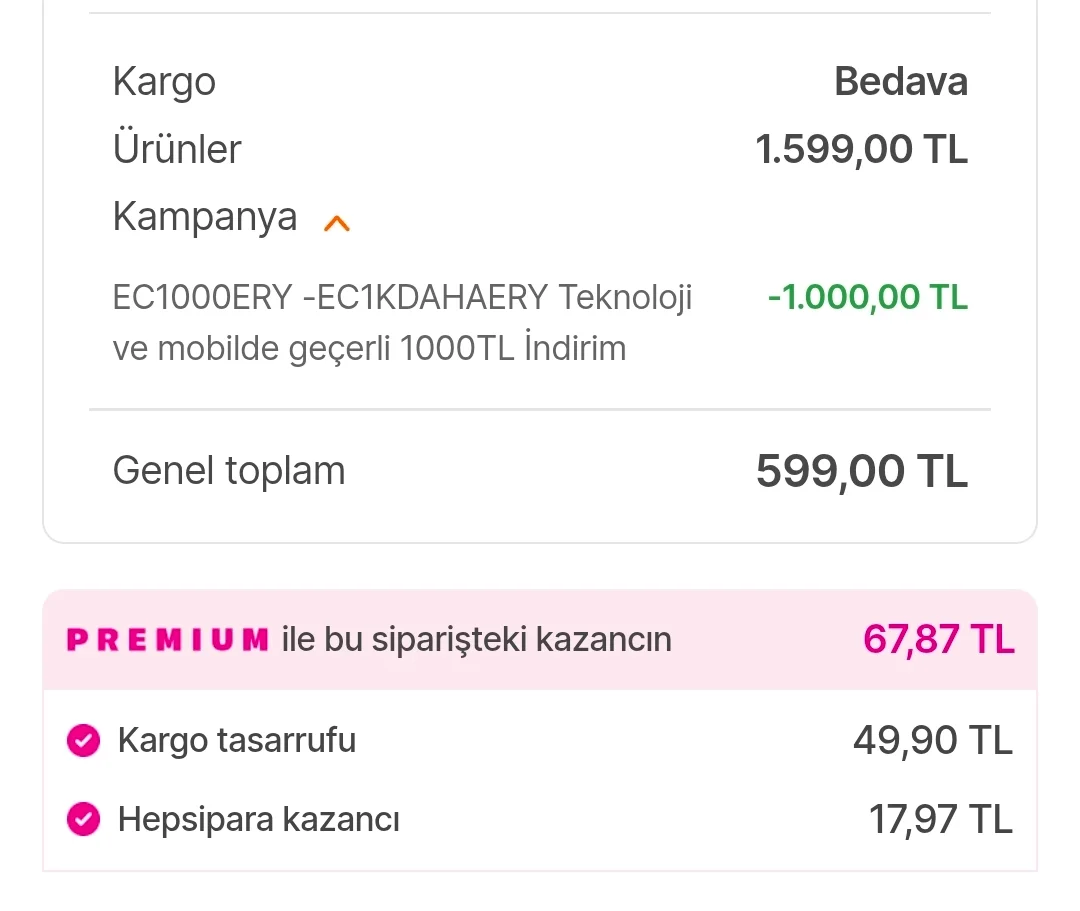Click the pink checkmark beside Kargo tasarrufu
Viewport: 1080px width, 911px height.
83,741
